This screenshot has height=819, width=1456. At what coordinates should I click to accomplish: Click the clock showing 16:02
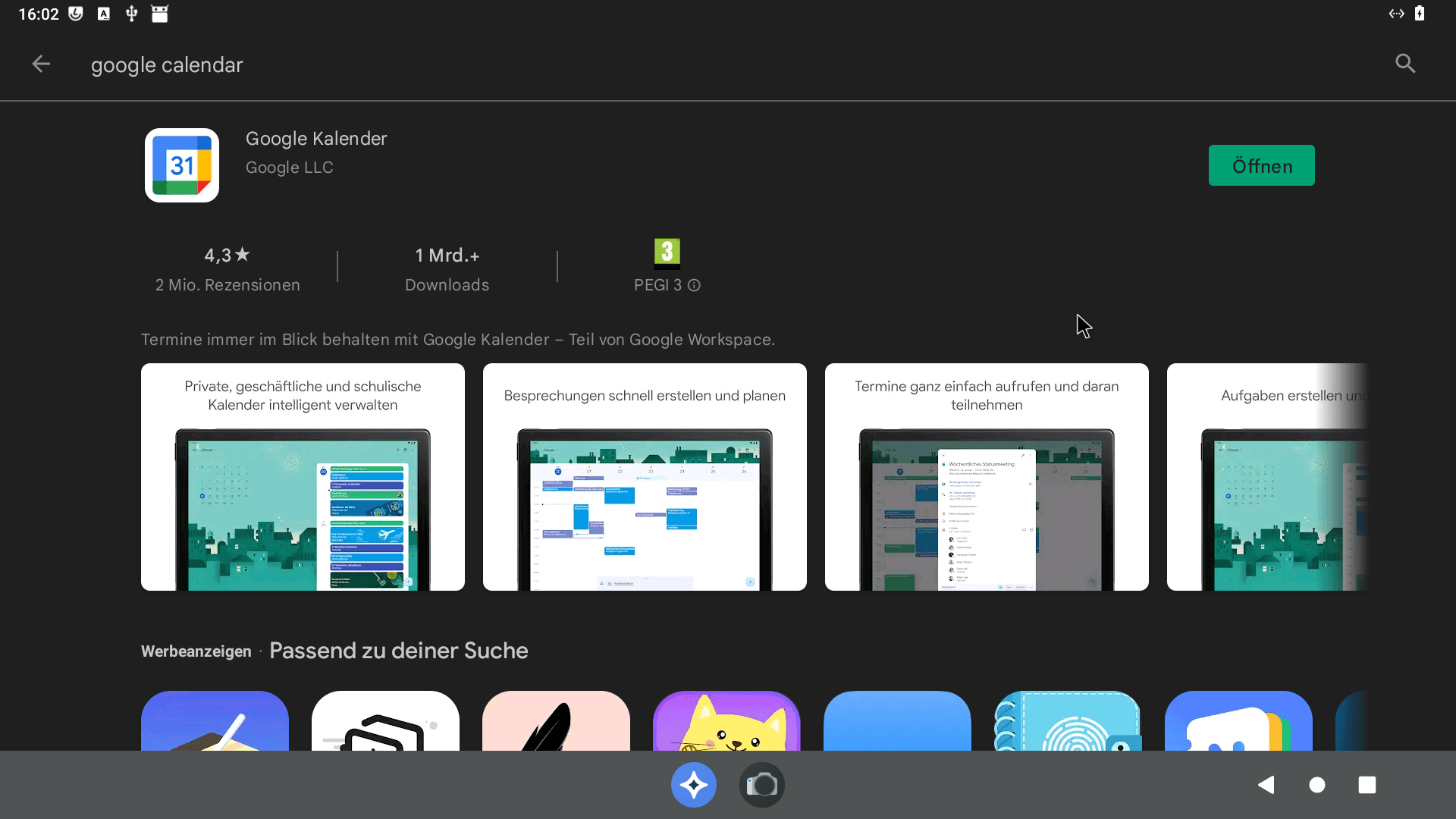point(39,14)
